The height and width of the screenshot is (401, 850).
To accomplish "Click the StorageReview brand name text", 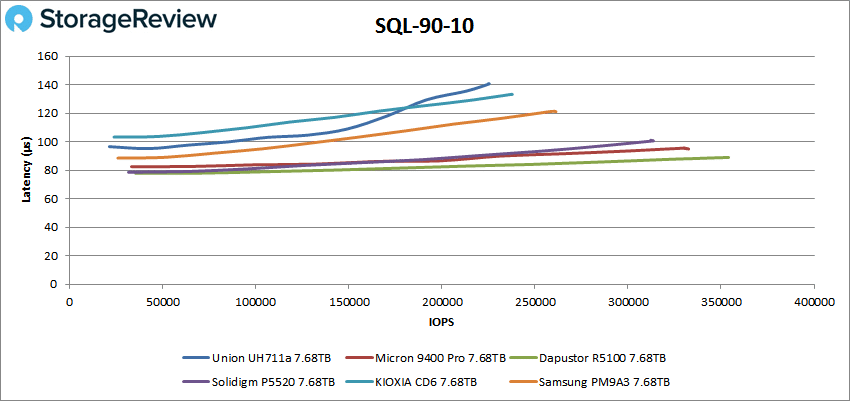I will [x=128, y=20].
